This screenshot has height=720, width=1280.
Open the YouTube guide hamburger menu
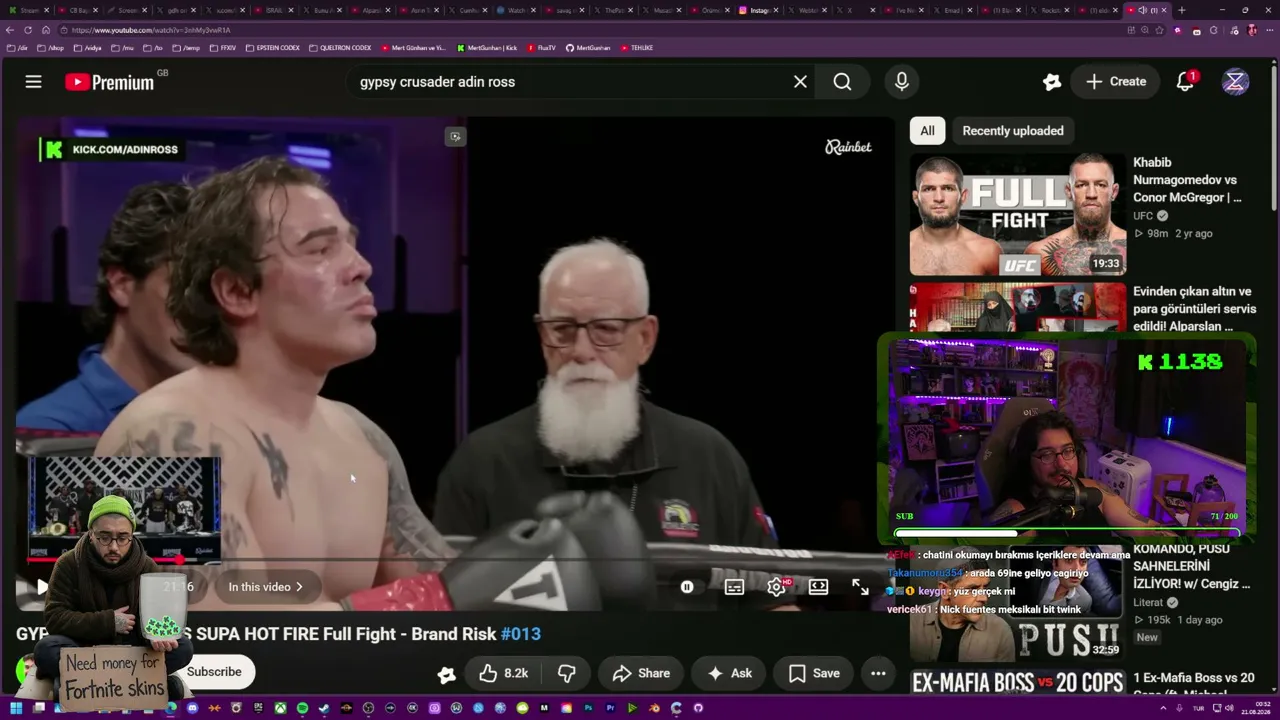33,82
